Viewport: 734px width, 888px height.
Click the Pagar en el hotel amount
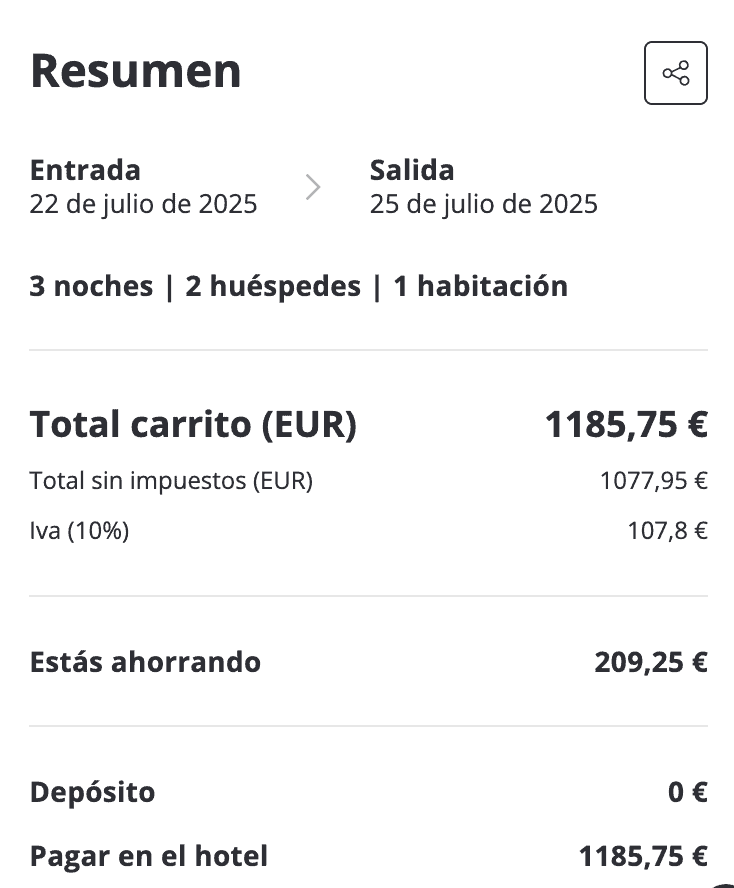643,857
